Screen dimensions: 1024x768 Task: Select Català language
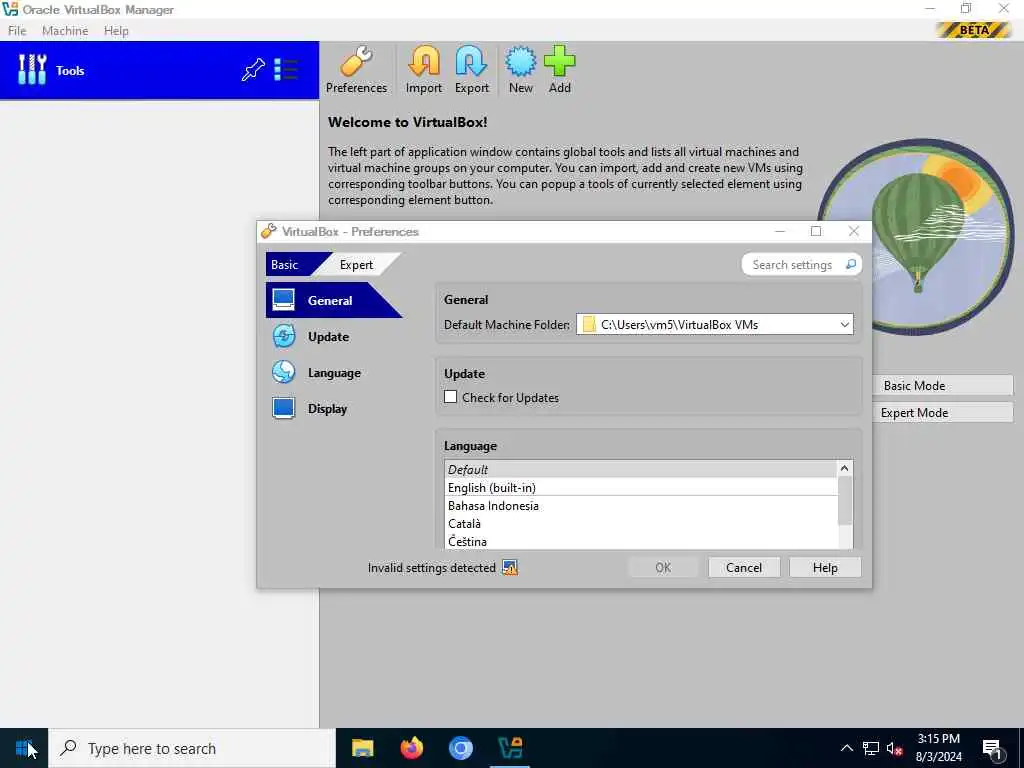(641, 523)
